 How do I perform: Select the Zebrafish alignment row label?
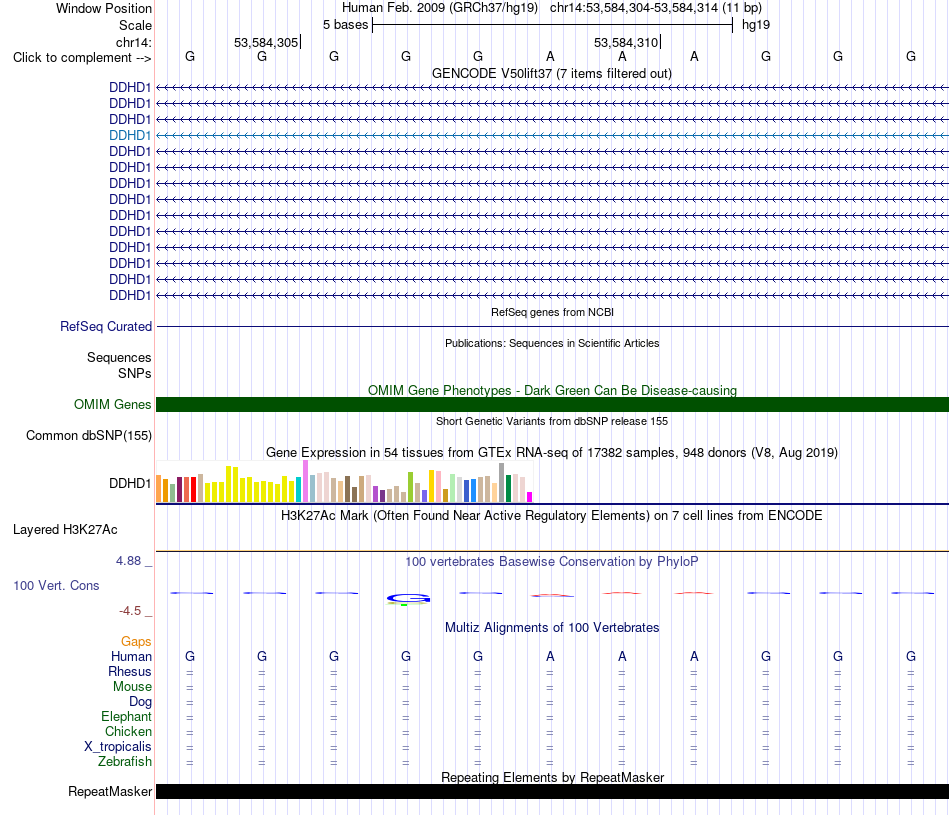click(x=125, y=761)
